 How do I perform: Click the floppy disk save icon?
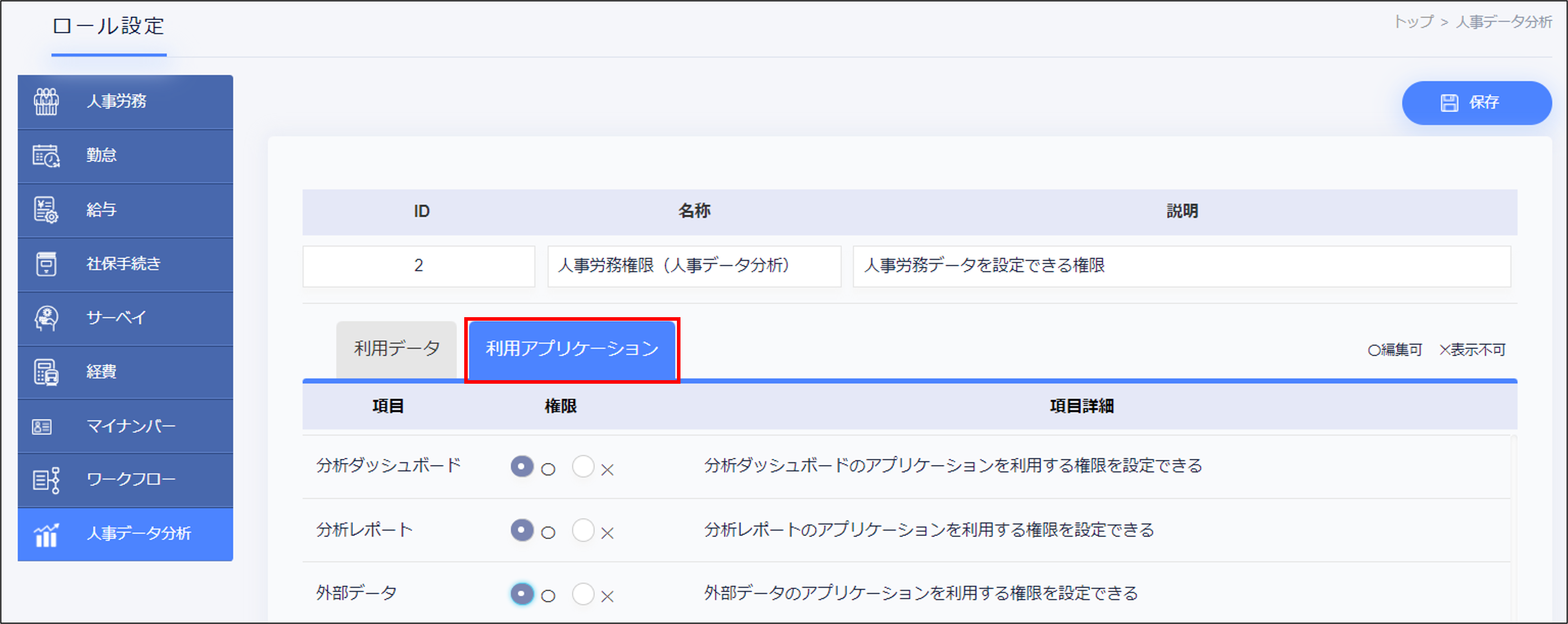click(1449, 103)
